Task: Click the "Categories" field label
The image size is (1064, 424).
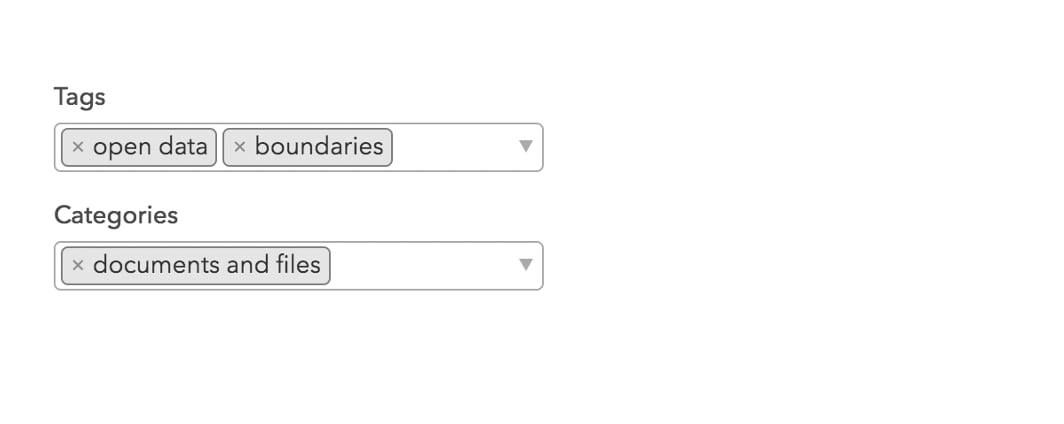Action: [116, 215]
